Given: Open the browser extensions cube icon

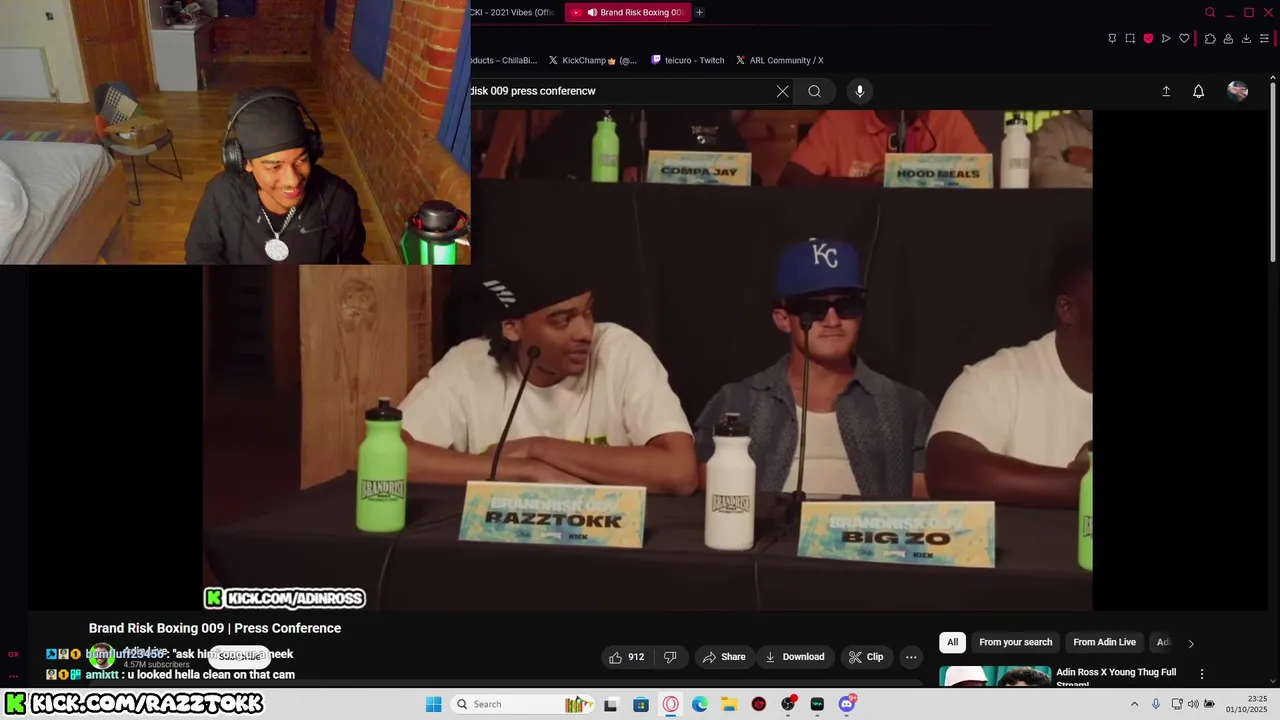Looking at the screenshot, I should (1210, 38).
